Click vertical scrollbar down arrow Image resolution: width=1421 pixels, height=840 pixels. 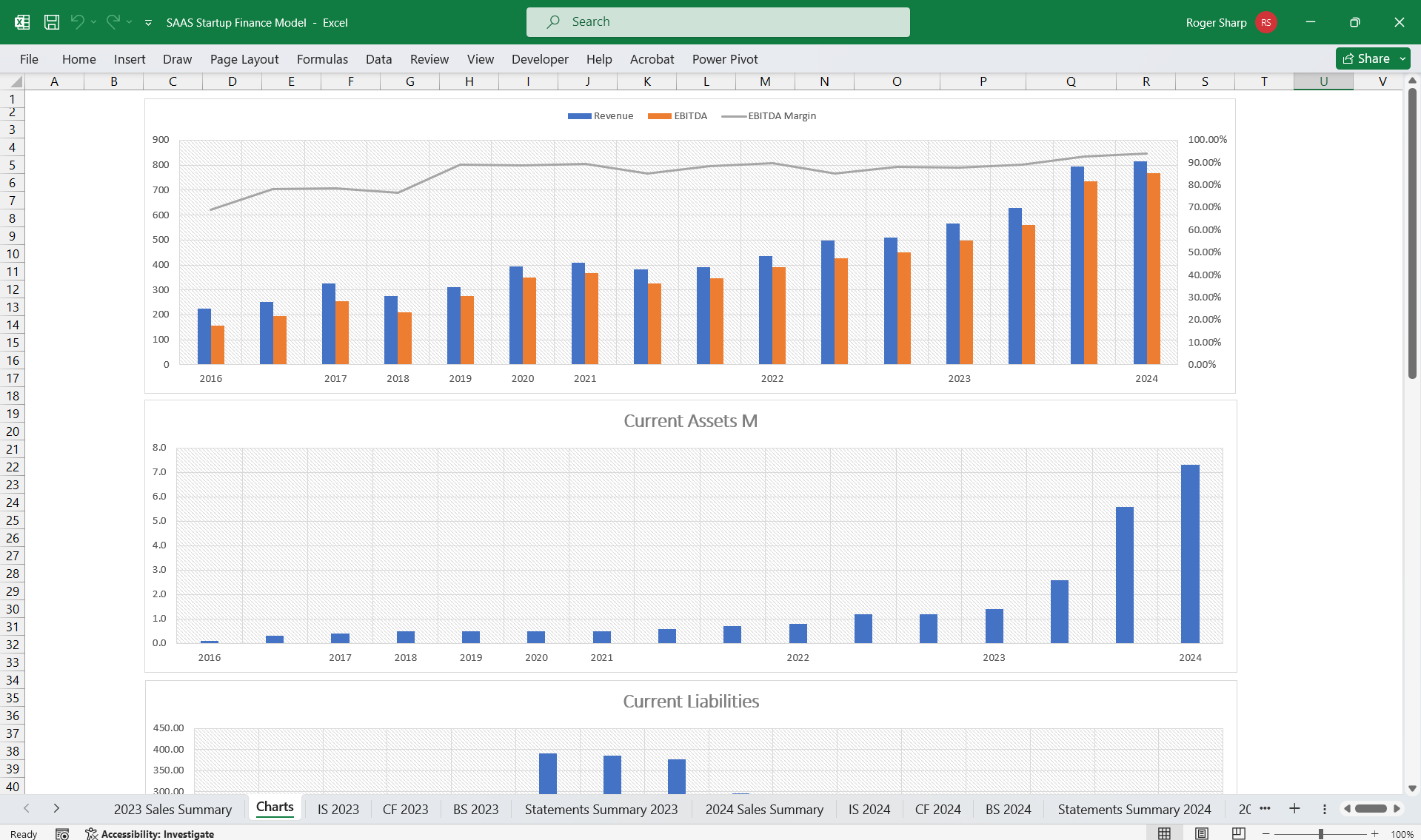(x=1412, y=789)
